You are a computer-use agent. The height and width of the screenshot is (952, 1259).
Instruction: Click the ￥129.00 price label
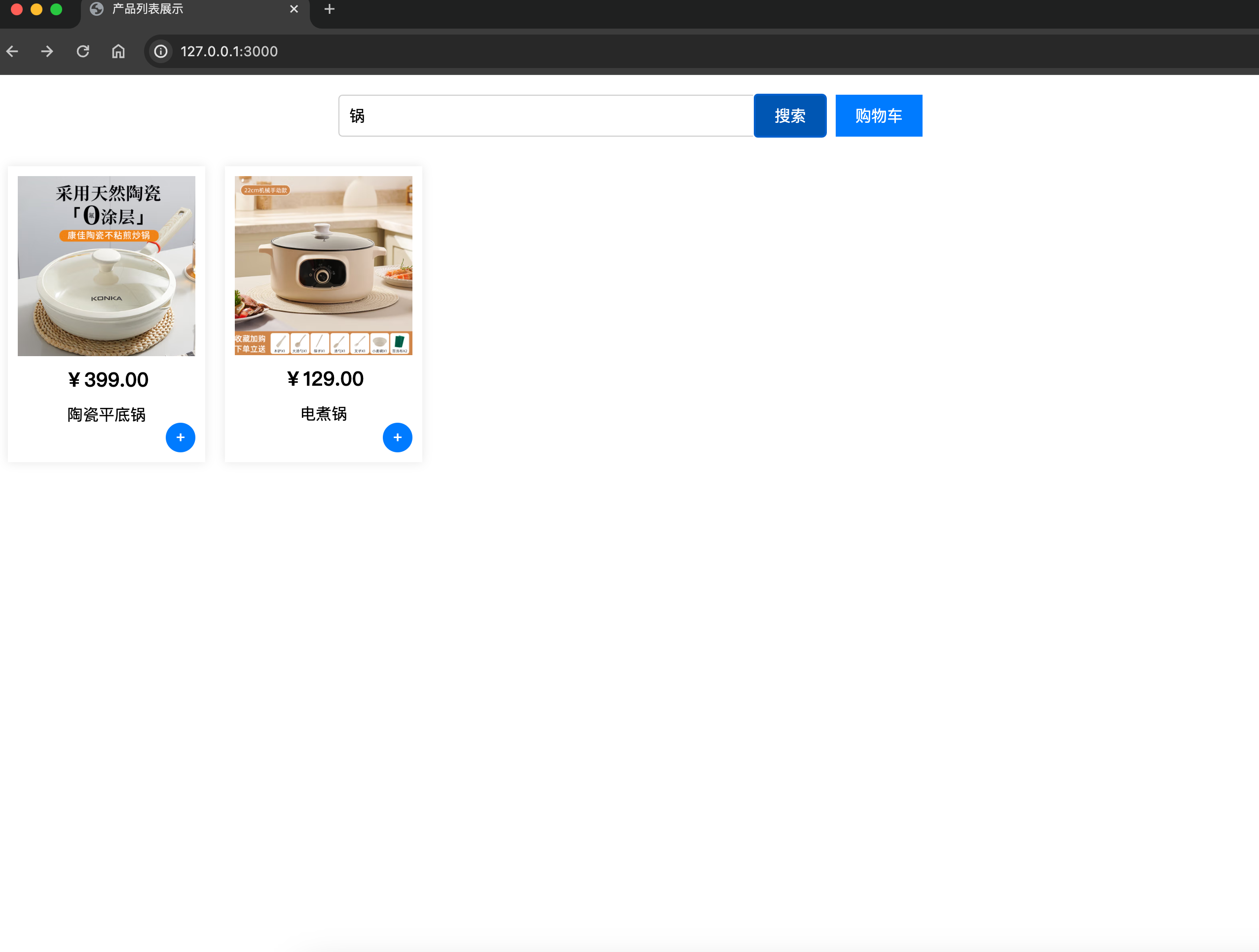pyautogui.click(x=325, y=378)
